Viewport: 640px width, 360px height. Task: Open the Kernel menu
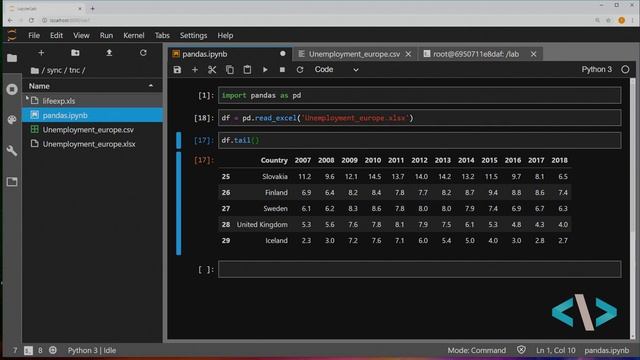pyautogui.click(x=134, y=36)
